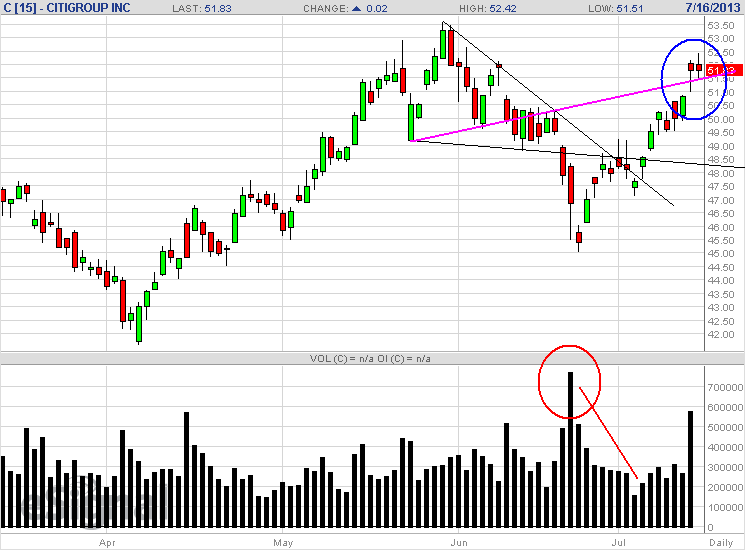Click the 700000 volume axis label
745x550 pixels.
[725, 388]
